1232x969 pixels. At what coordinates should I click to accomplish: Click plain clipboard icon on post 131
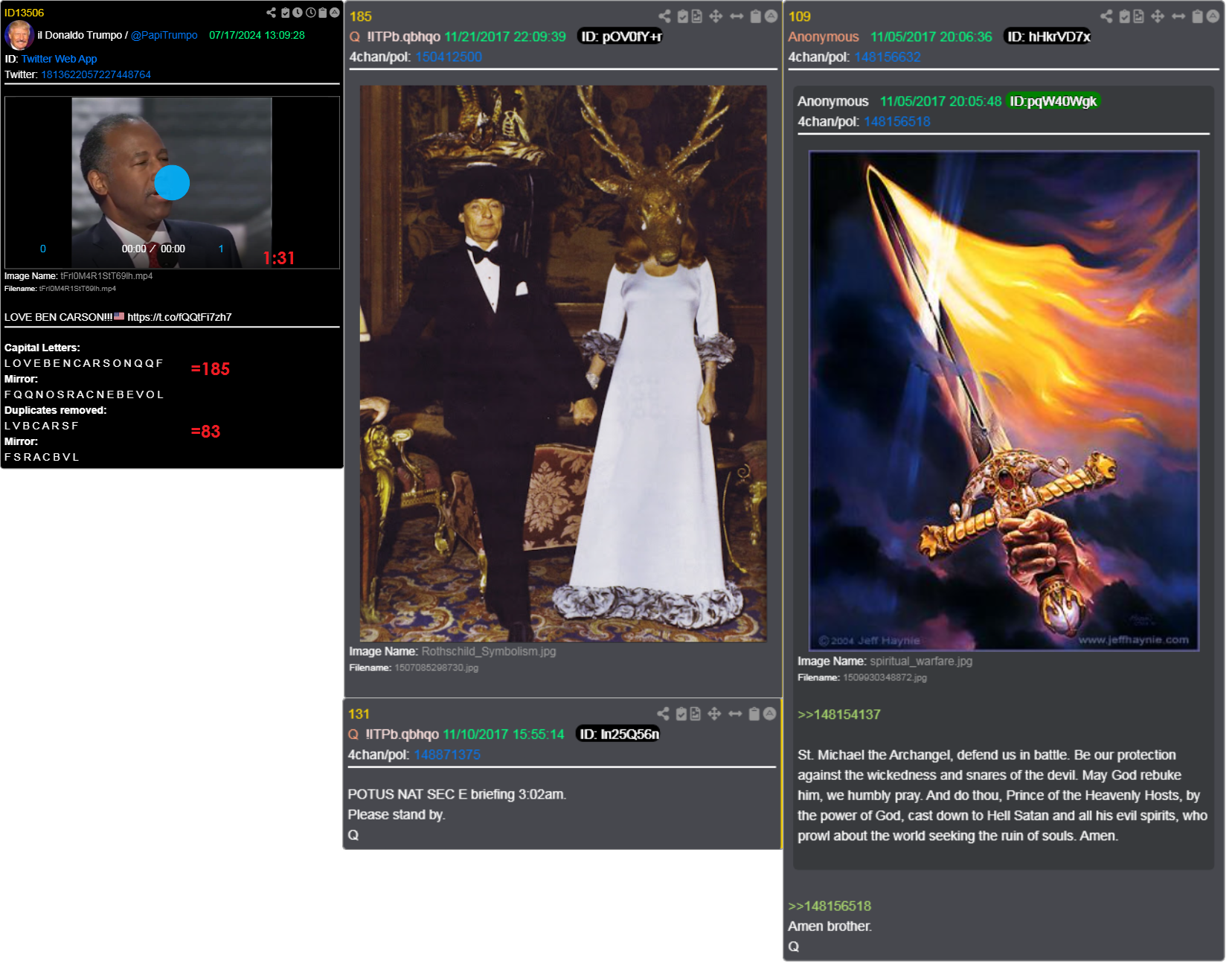point(754,714)
